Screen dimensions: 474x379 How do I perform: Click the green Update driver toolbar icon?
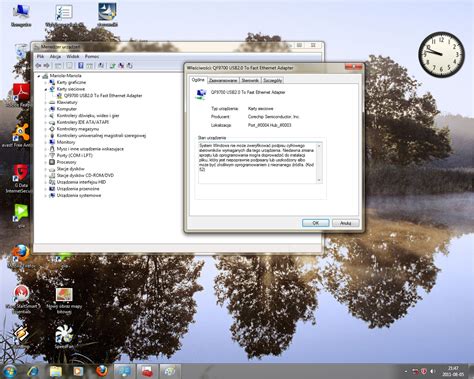113,66
